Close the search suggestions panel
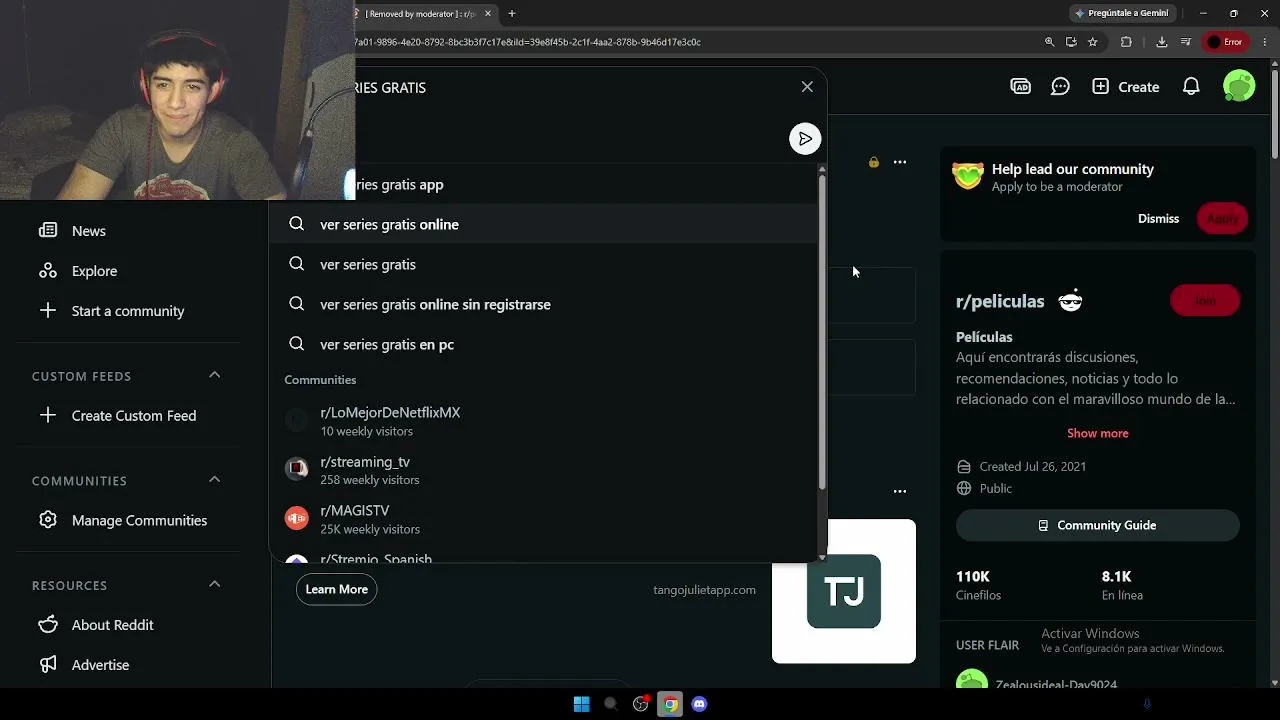Screen dimensions: 1280x720 (x=807, y=87)
